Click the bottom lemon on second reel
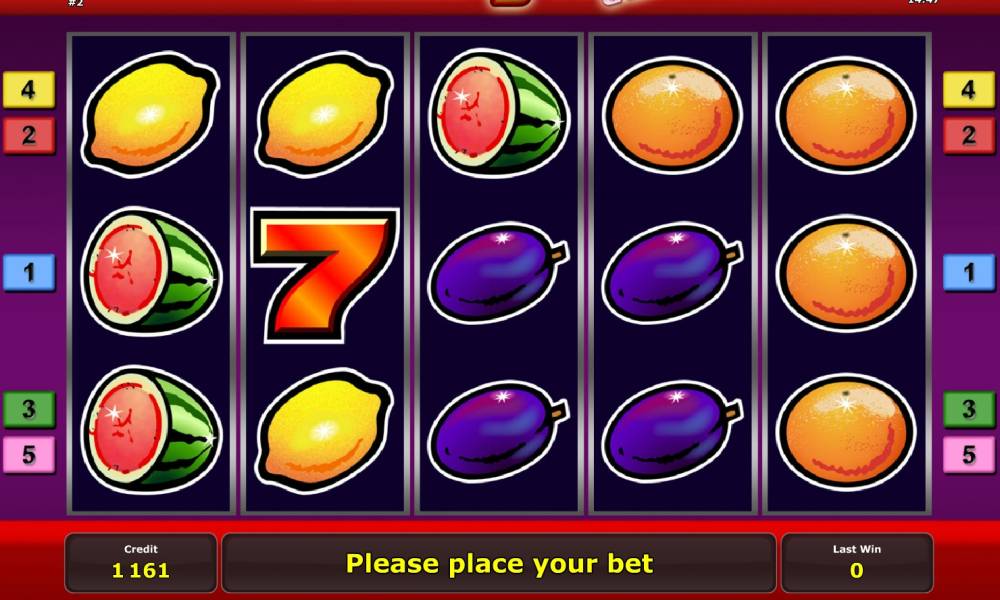 [325, 430]
